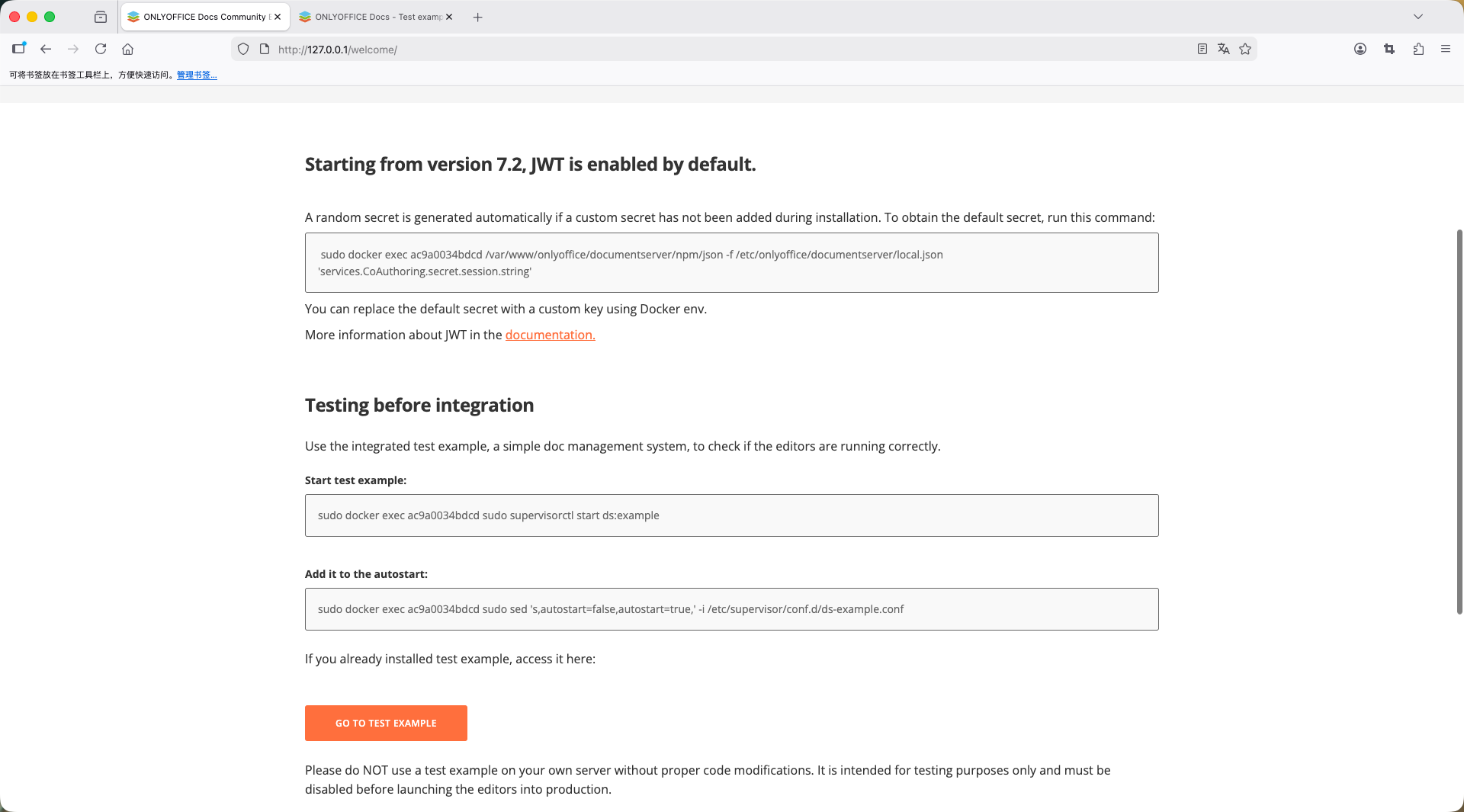Open the JWT documentation link

pos(551,335)
